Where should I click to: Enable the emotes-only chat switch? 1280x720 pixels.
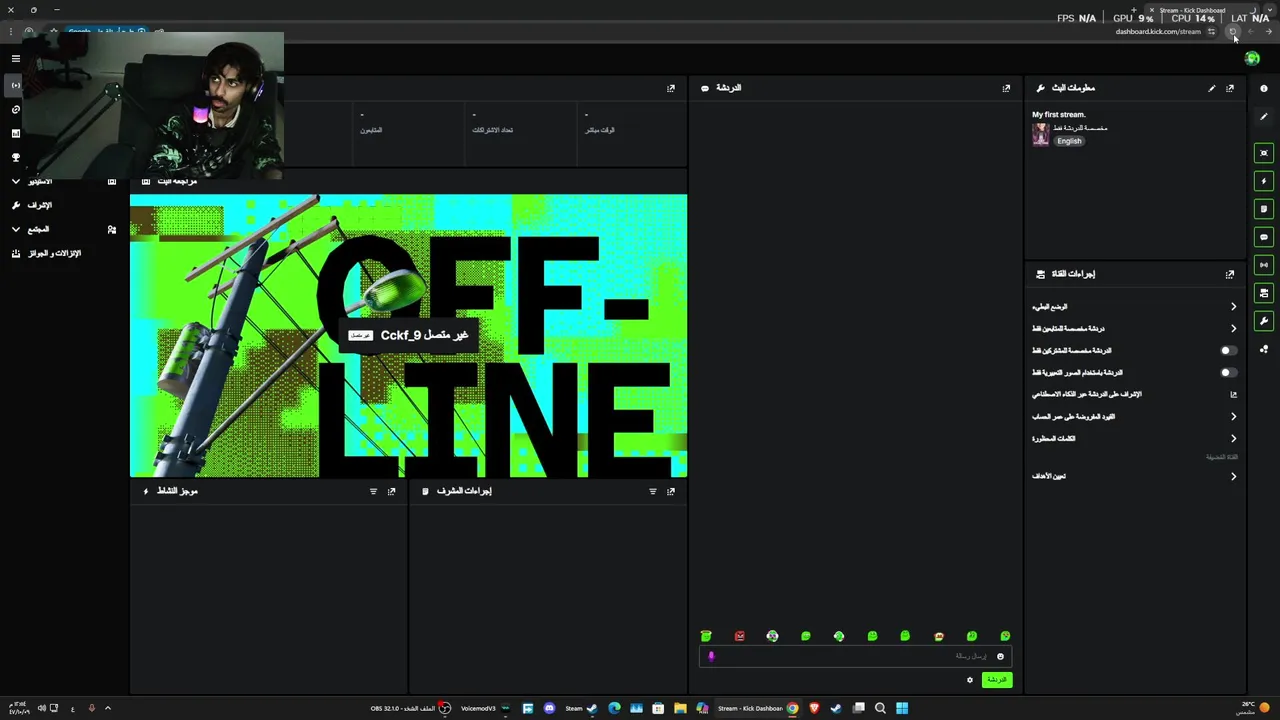pyautogui.click(x=1228, y=373)
